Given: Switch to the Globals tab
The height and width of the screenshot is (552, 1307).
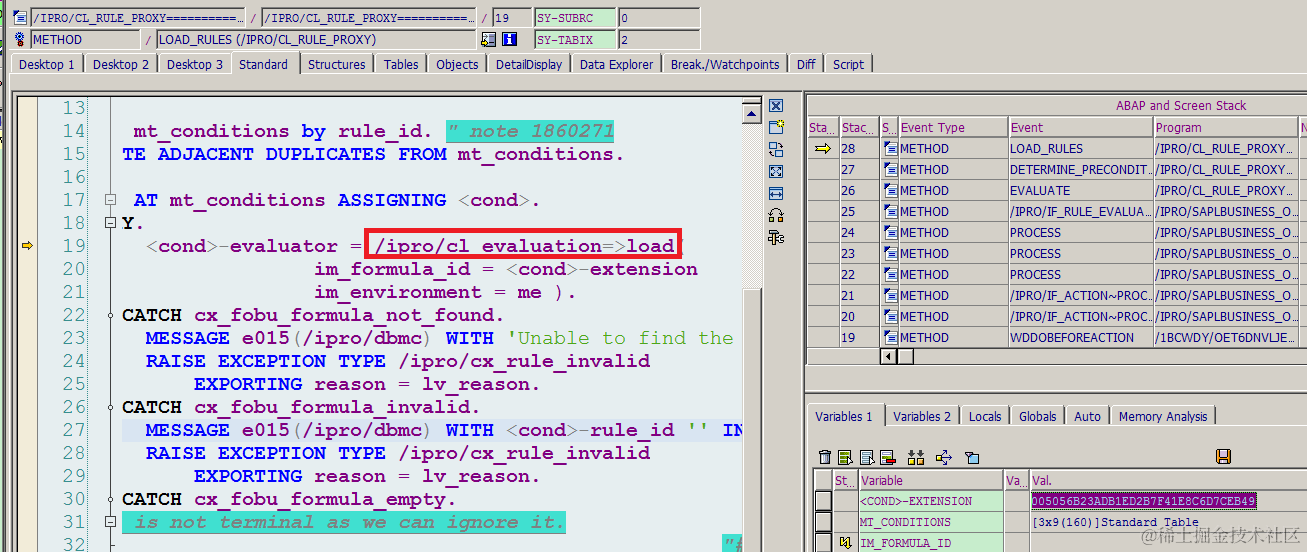Looking at the screenshot, I should click(1038, 417).
